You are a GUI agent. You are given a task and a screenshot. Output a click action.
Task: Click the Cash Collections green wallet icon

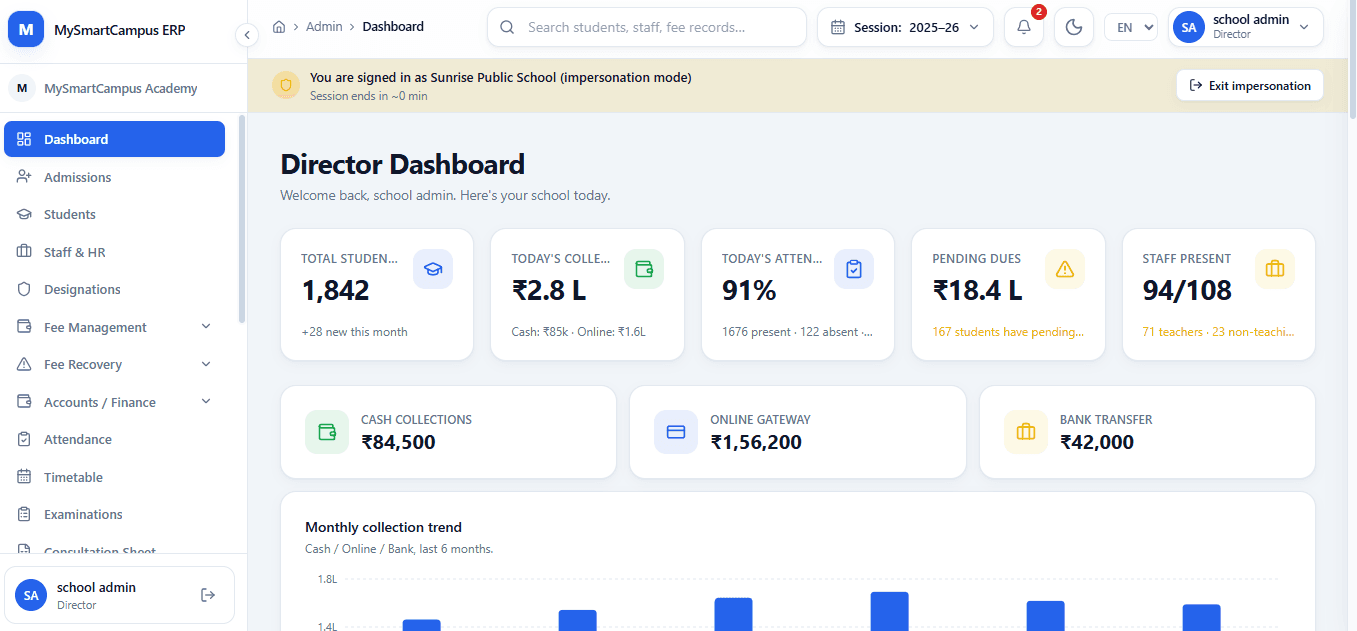(327, 432)
